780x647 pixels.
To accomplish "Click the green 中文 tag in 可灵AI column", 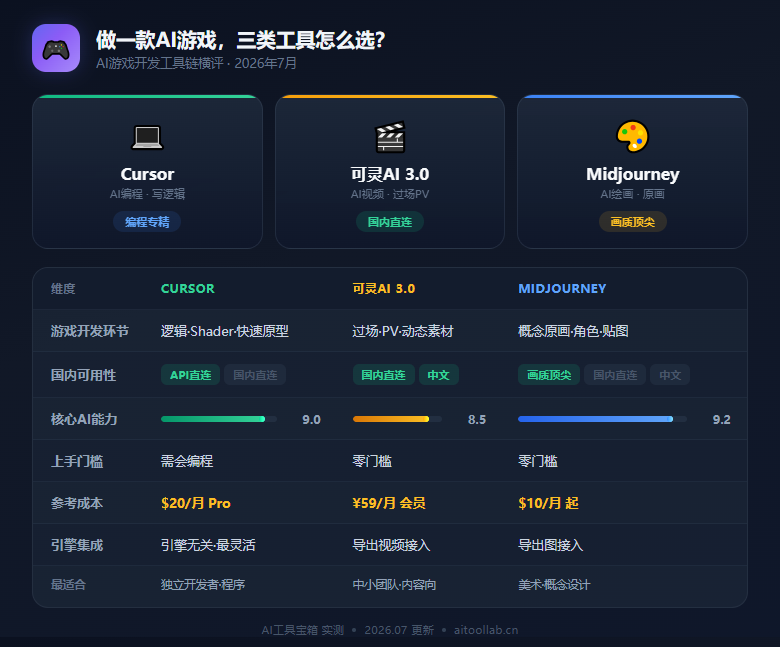I will (438, 375).
